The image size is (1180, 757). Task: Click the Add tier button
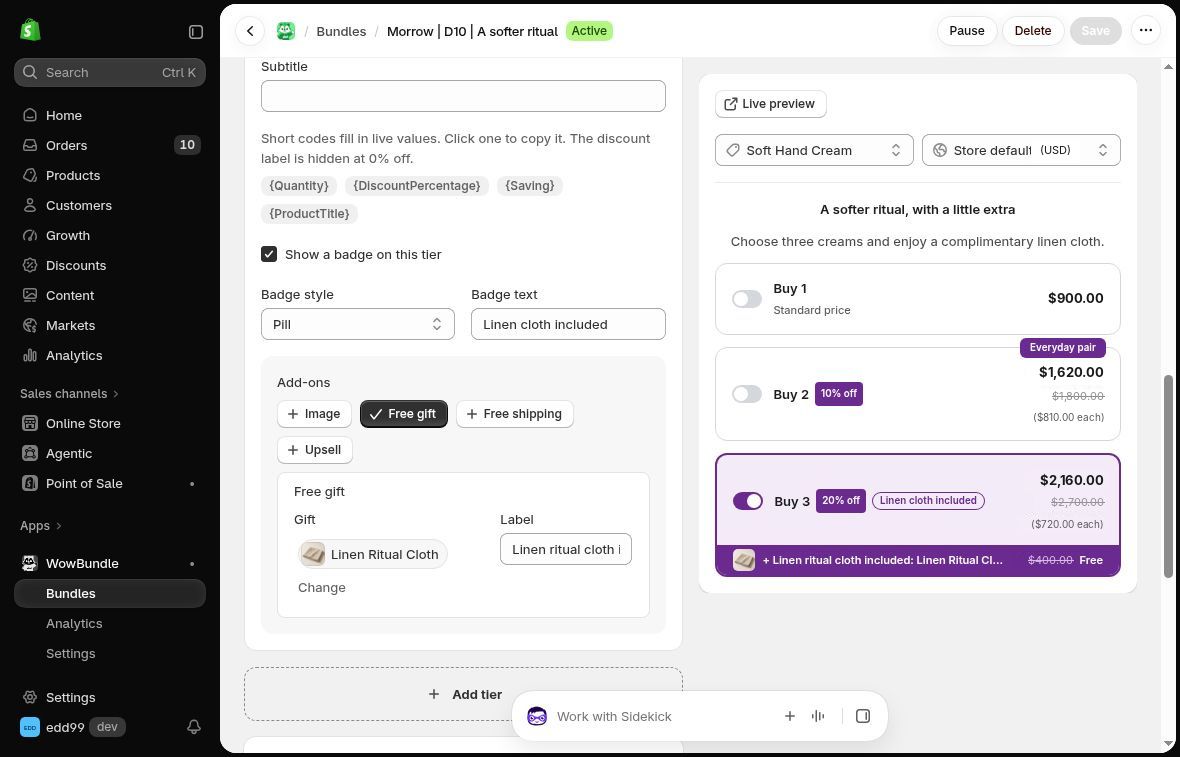[464, 695]
